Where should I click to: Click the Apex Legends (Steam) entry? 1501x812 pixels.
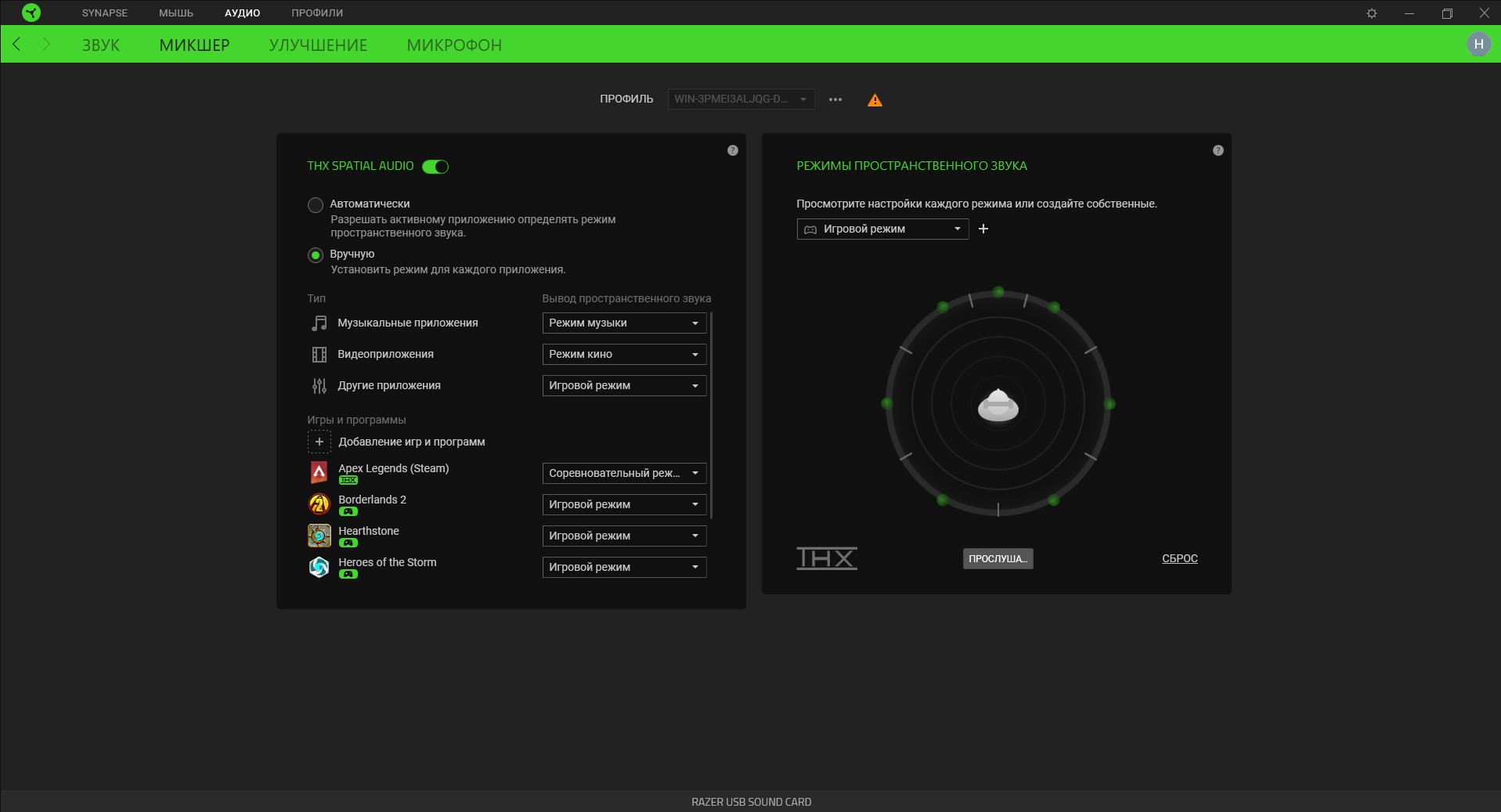394,468
